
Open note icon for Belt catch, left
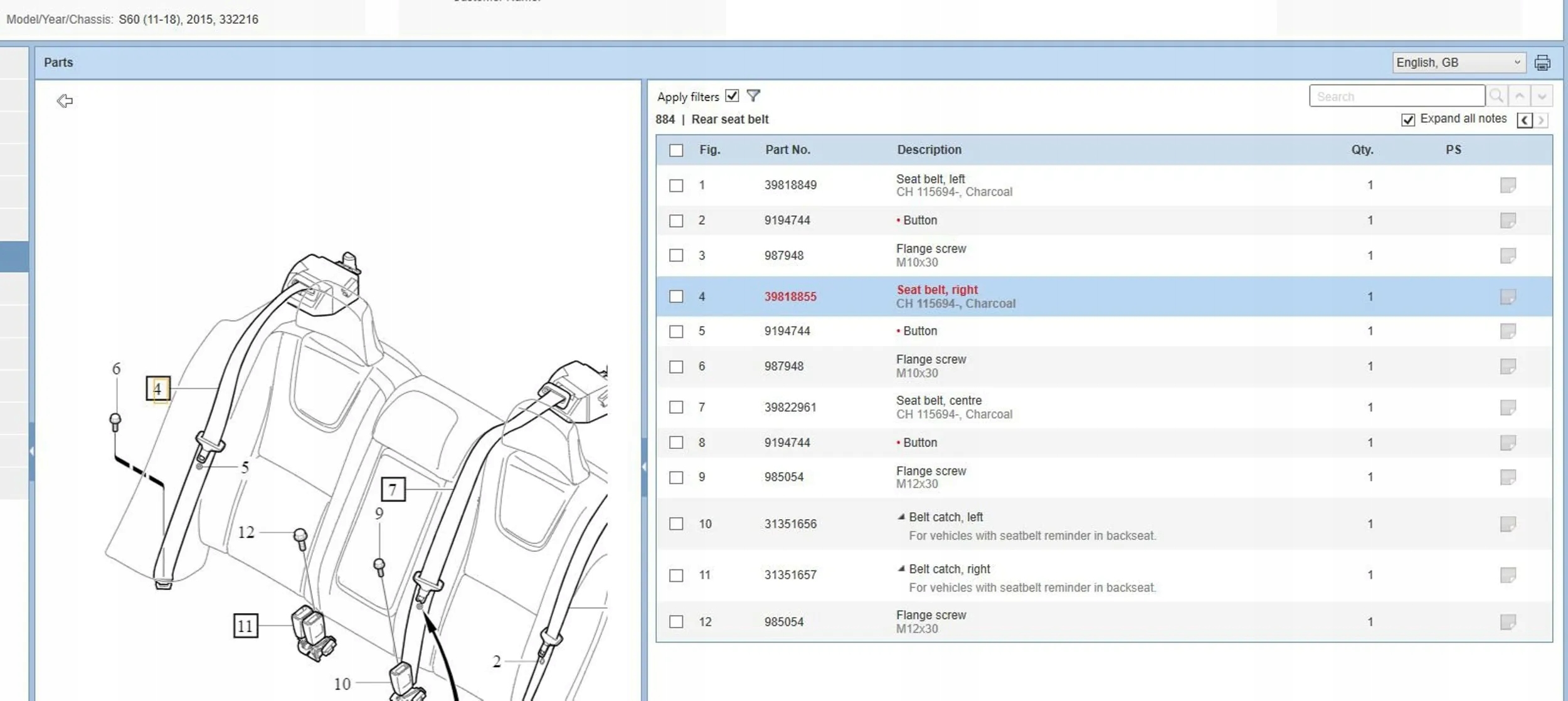[x=1508, y=524]
